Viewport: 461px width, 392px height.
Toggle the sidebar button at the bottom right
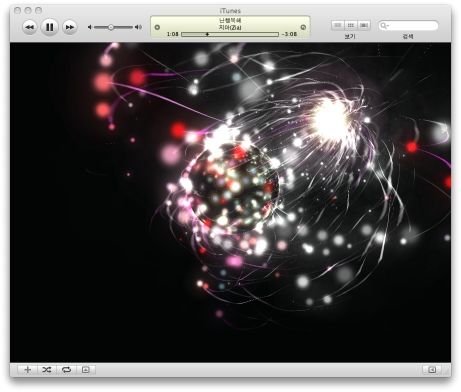(432, 370)
